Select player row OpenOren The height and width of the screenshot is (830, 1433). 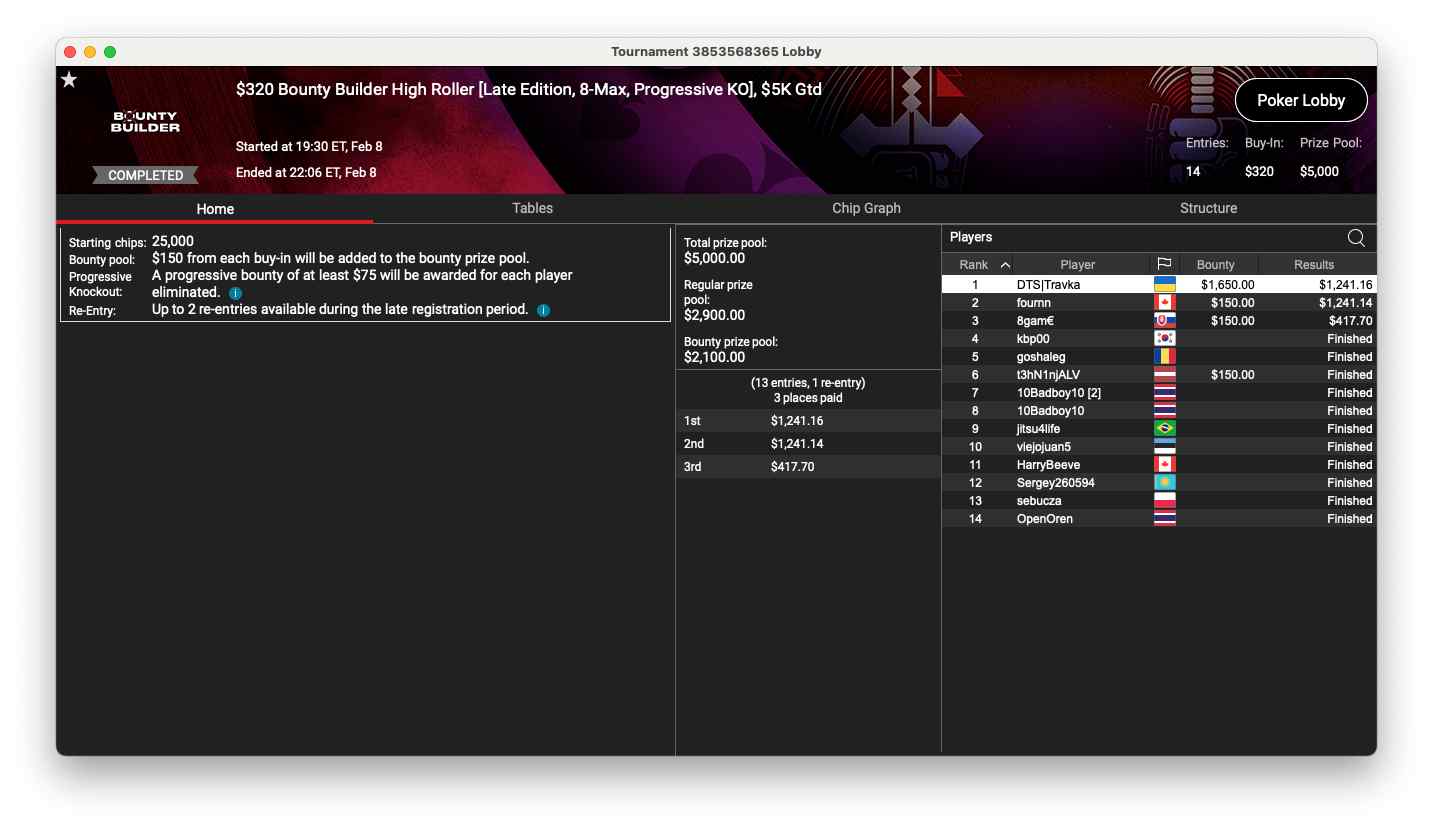coord(1159,519)
